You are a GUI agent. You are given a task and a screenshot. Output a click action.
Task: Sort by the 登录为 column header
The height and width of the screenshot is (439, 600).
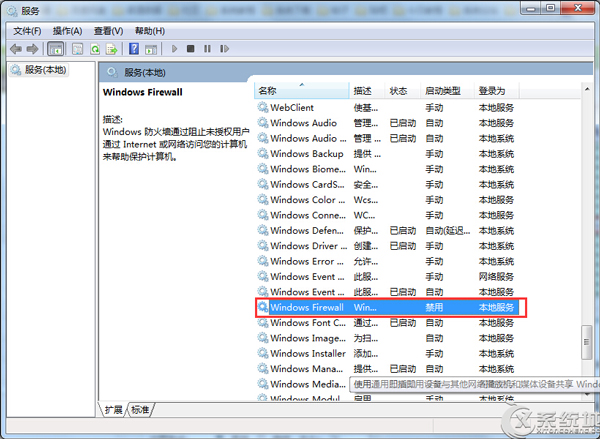click(x=496, y=91)
